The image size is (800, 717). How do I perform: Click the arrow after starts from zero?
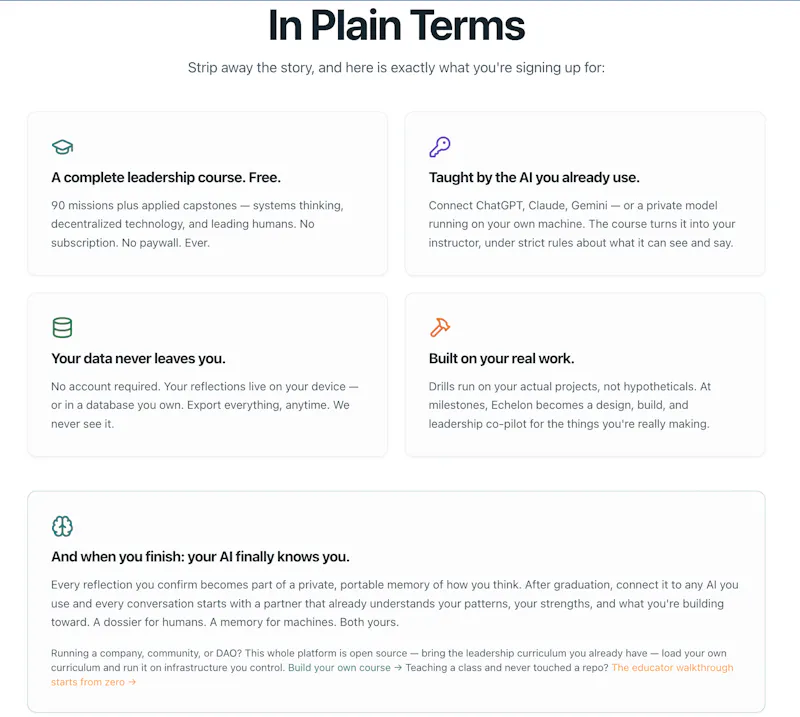[x=132, y=682]
